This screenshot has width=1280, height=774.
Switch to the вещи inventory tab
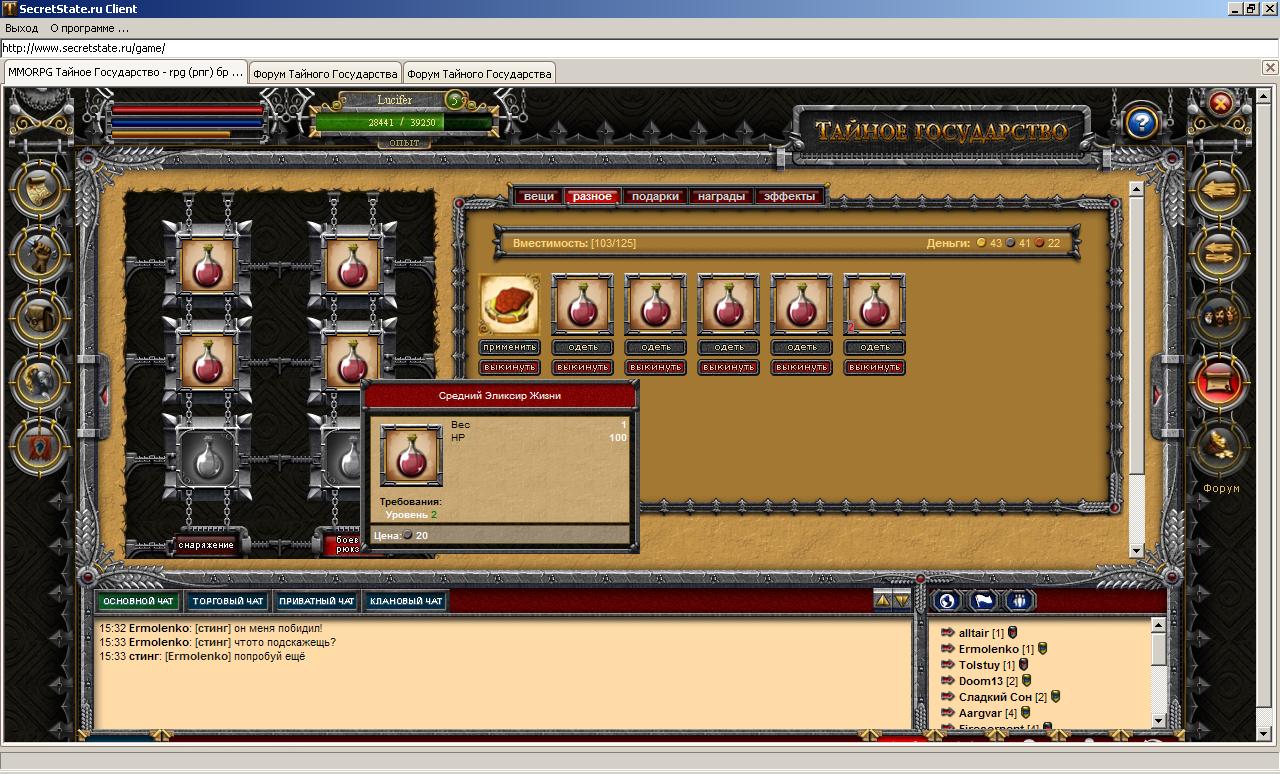[538, 197]
